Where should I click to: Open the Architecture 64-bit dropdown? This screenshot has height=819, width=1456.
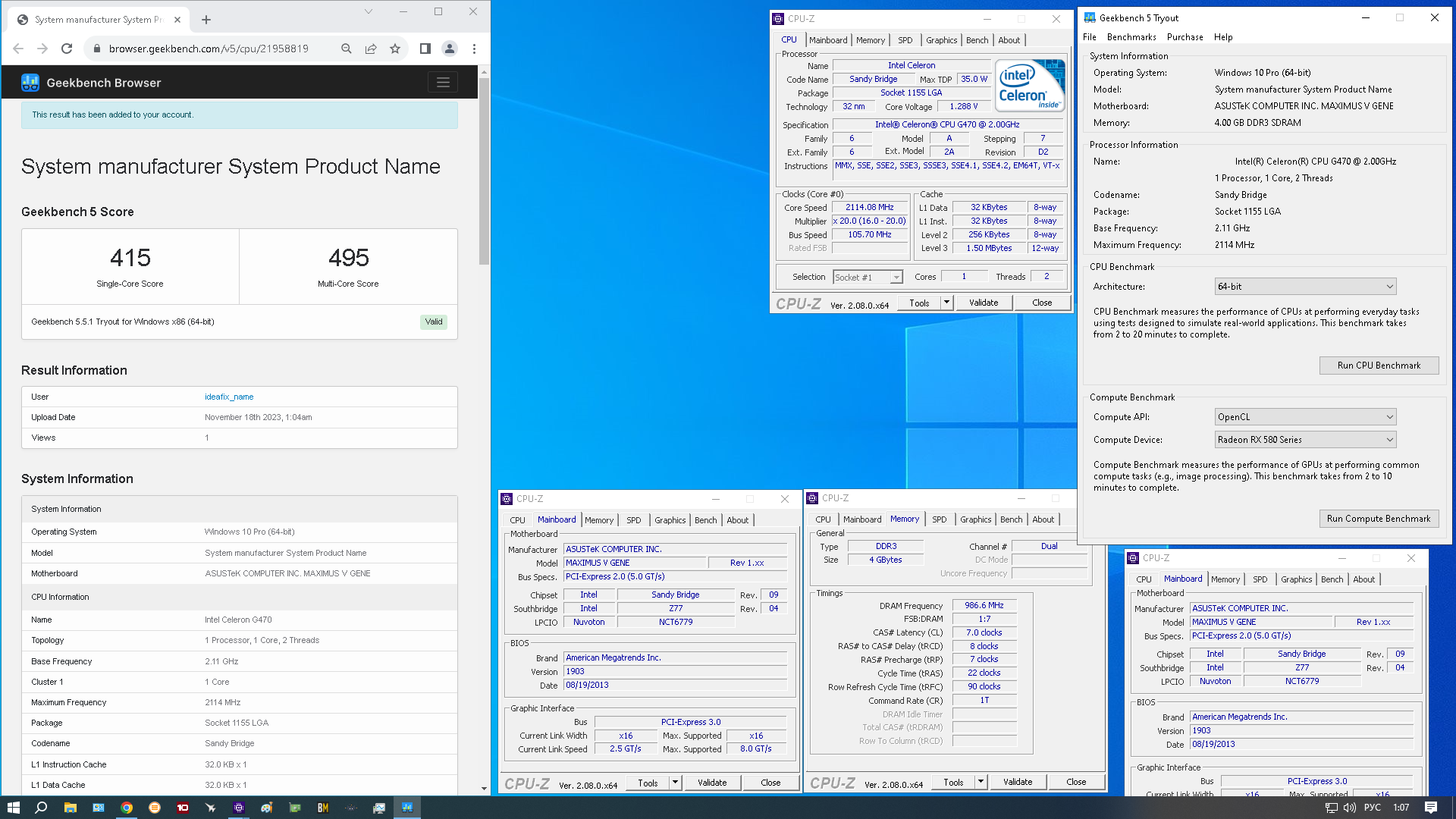(1305, 287)
